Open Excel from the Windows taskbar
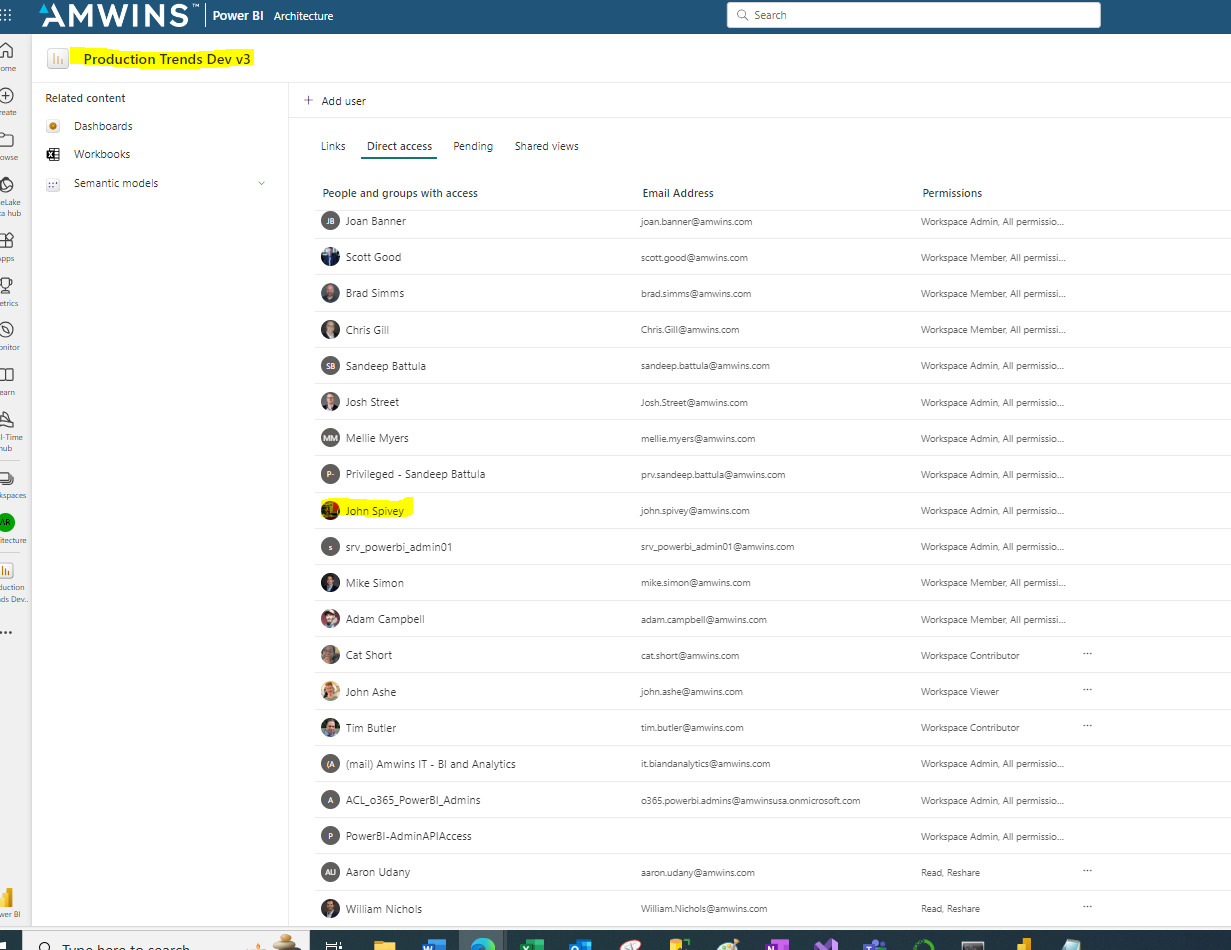Image resolution: width=1231 pixels, height=950 pixels. tap(532, 943)
